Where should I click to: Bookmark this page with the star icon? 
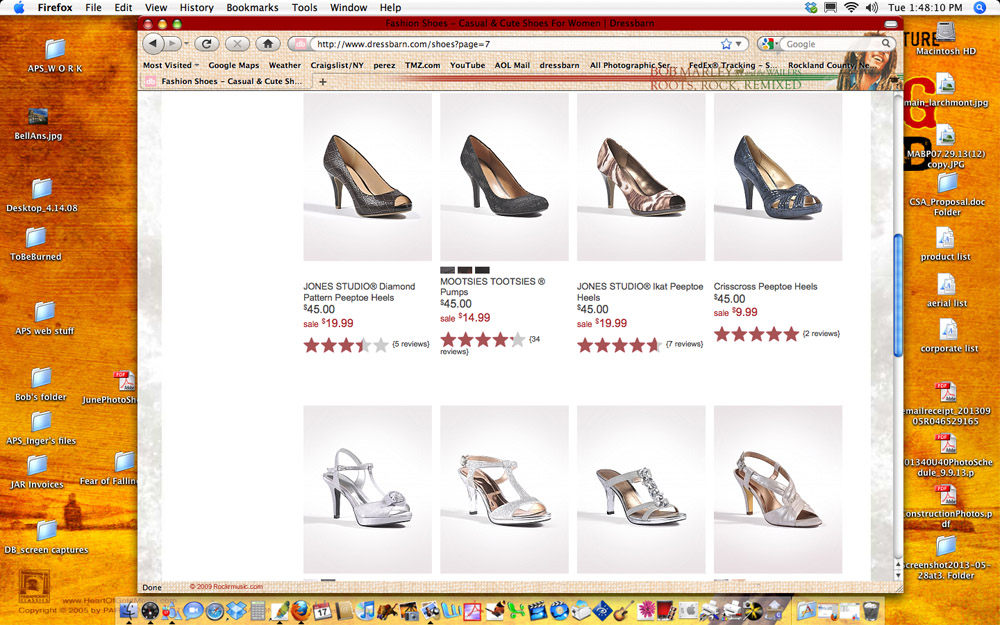(x=726, y=44)
